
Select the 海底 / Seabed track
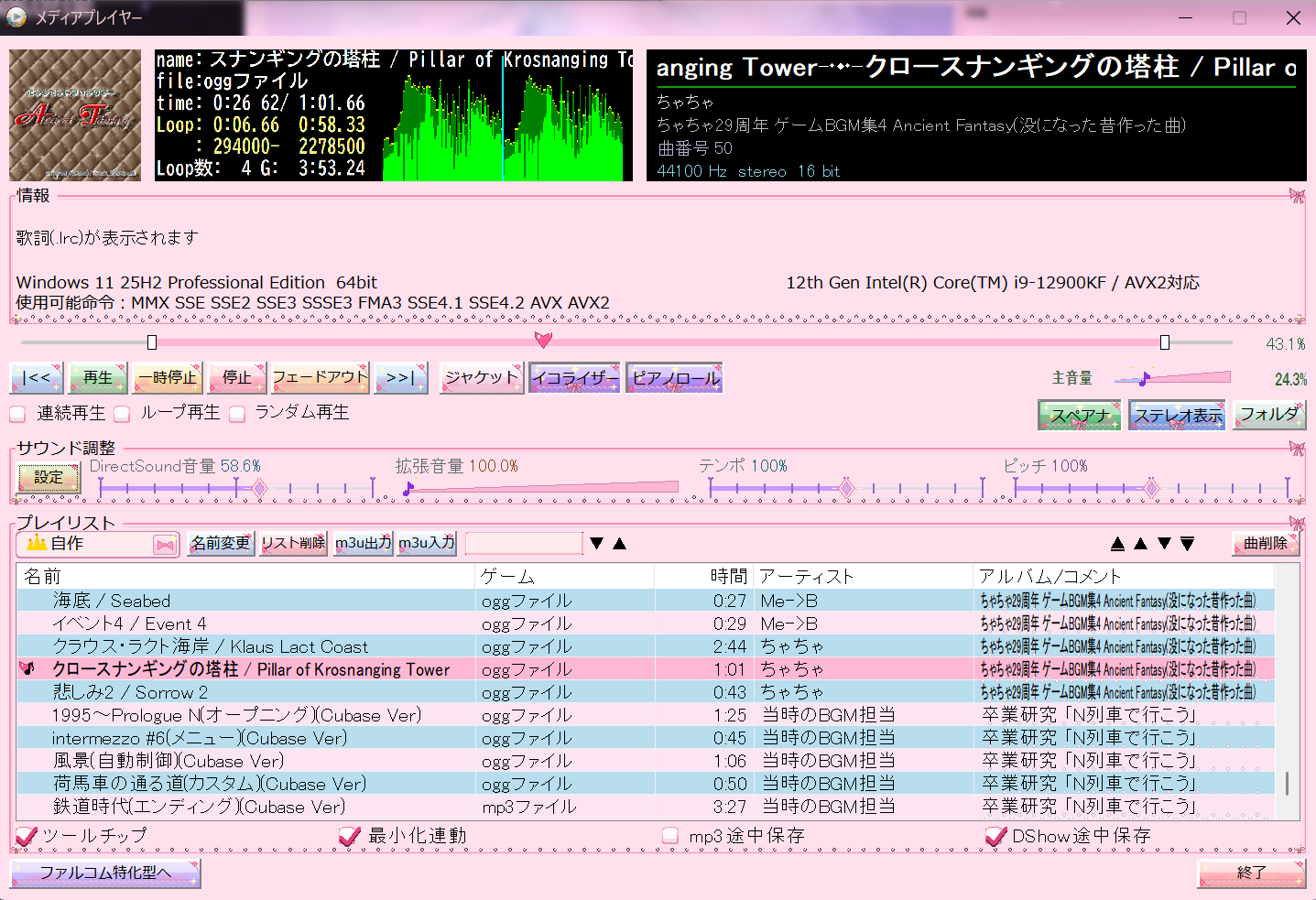coord(646,601)
